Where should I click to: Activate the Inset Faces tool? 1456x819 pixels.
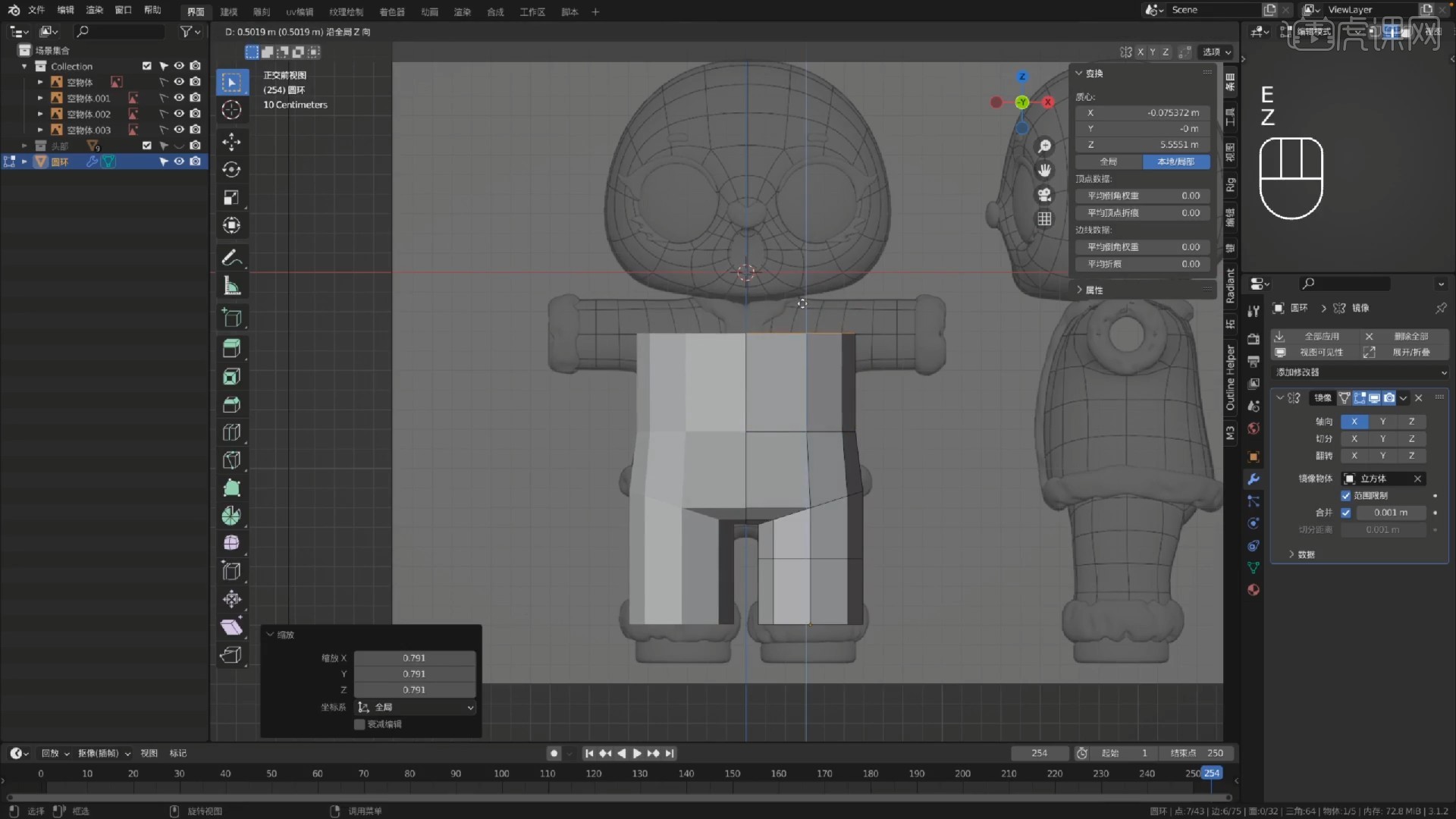pyautogui.click(x=232, y=376)
